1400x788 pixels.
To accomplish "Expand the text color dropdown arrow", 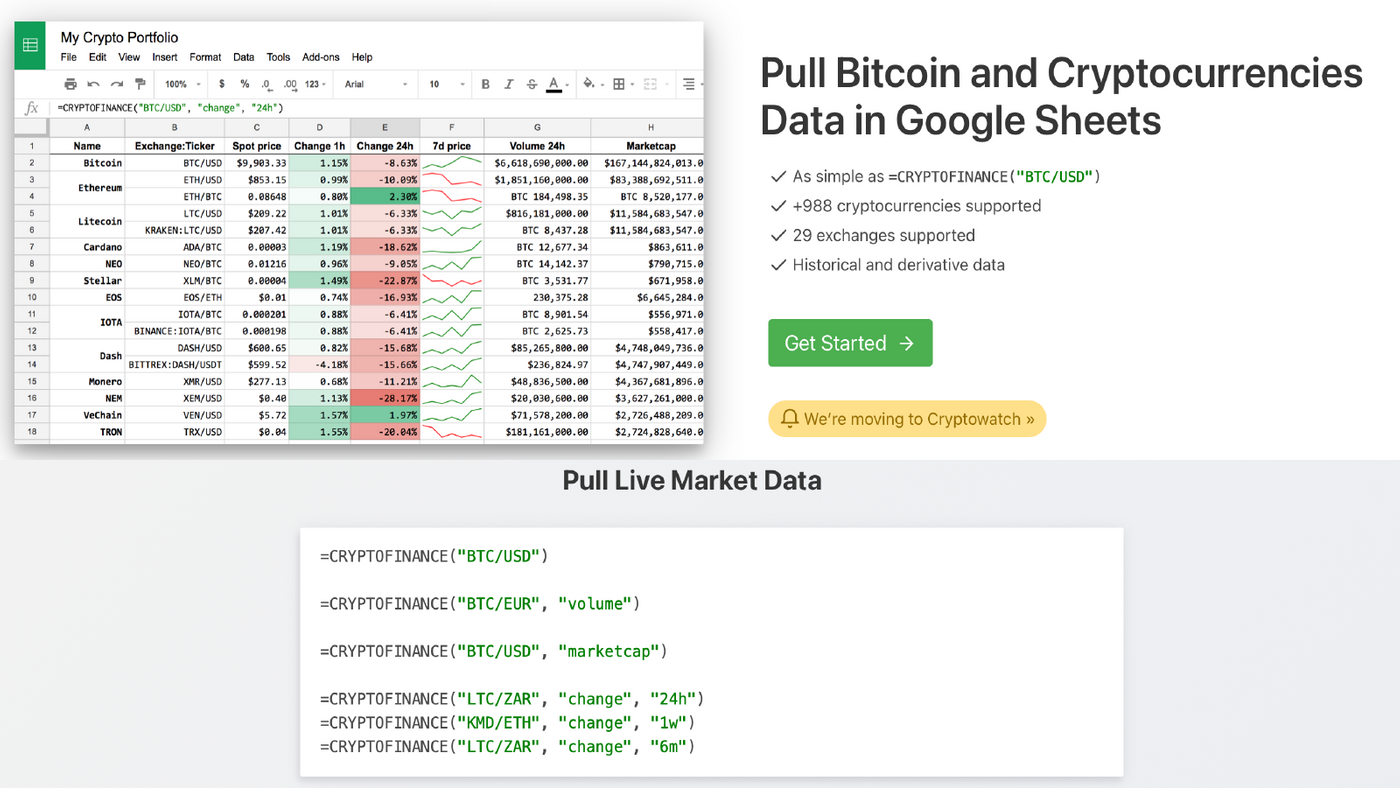I will [x=567, y=84].
